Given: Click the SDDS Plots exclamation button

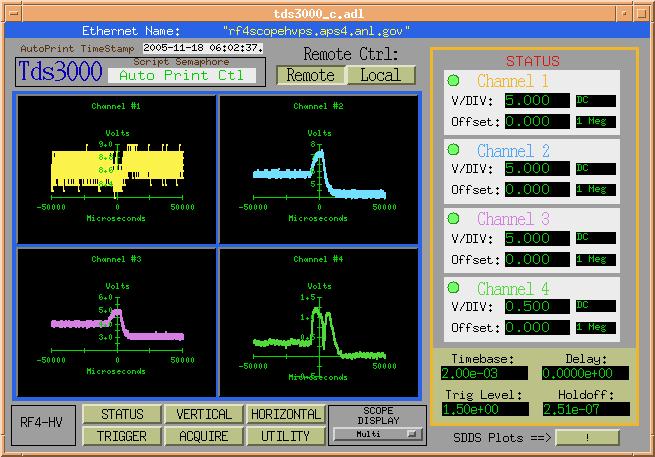Looking at the screenshot, I should click(x=587, y=438).
